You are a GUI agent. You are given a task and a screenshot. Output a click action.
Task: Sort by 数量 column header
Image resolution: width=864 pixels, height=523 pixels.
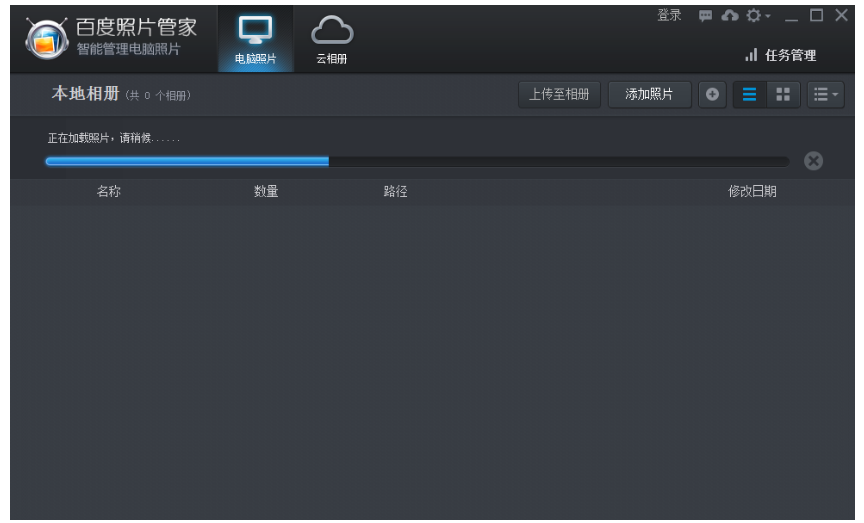(x=266, y=191)
